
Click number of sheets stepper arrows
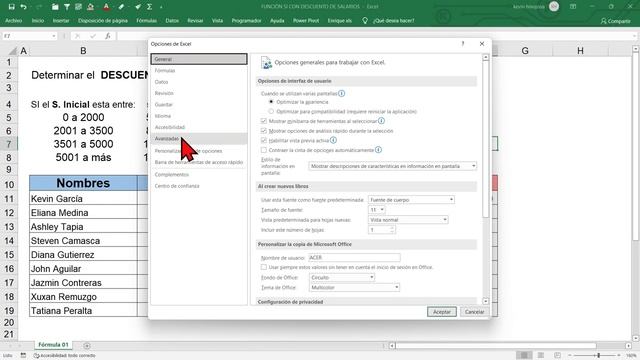(392, 230)
